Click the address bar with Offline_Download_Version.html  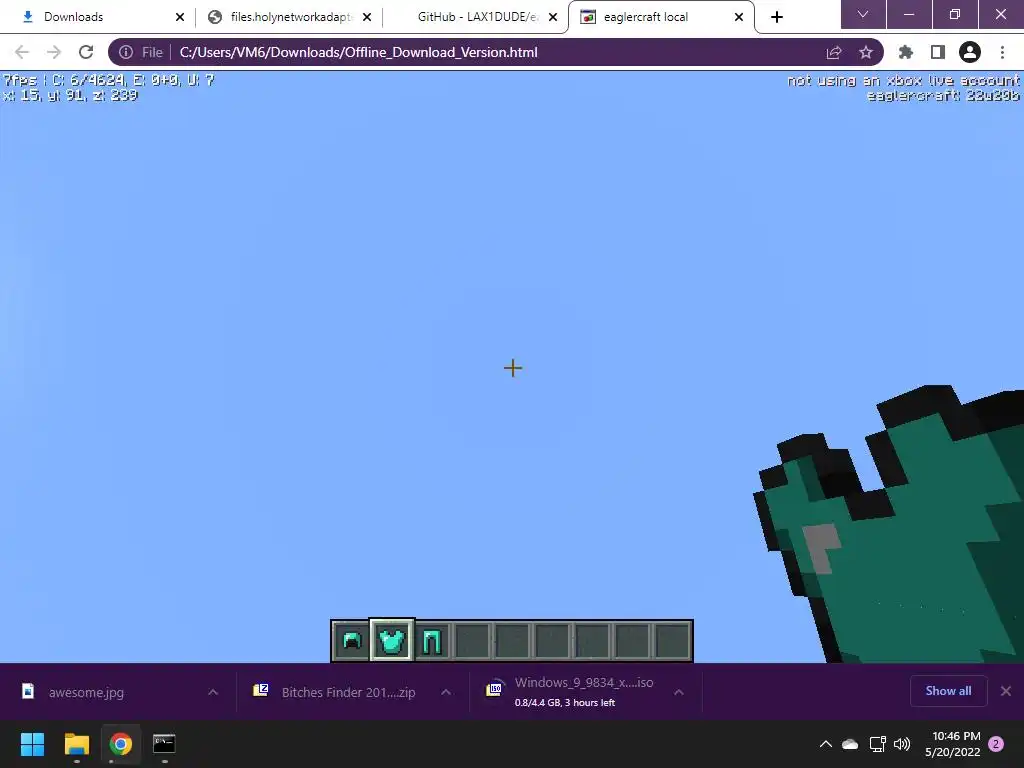pyautogui.click(x=496, y=52)
